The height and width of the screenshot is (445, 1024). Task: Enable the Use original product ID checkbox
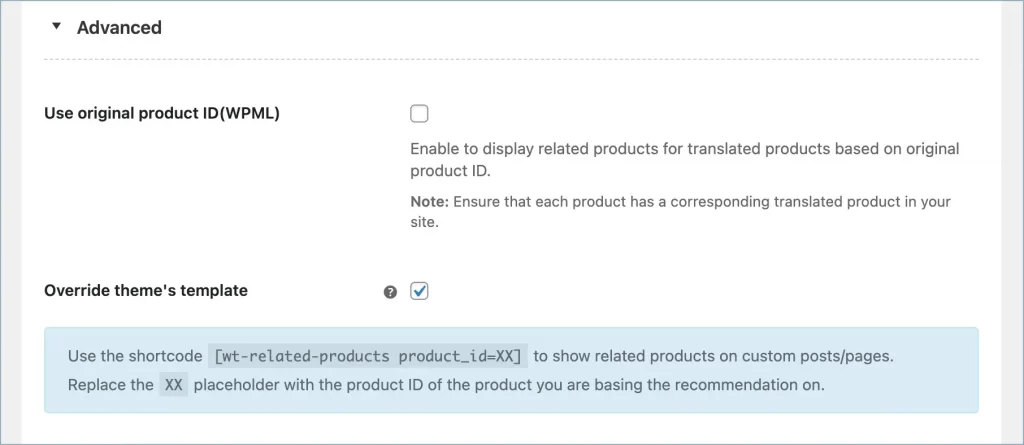(x=420, y=114)
